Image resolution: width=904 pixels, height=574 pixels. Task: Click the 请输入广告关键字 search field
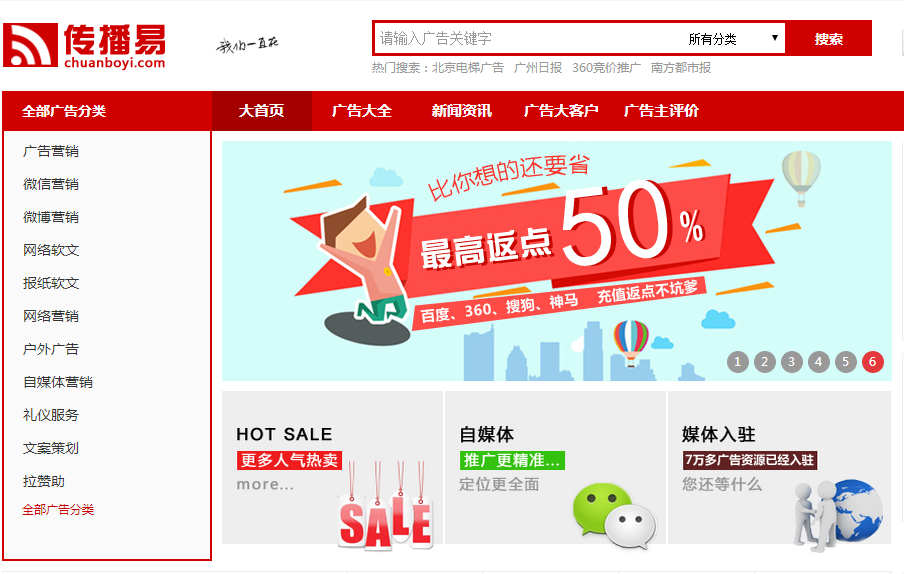528,39
